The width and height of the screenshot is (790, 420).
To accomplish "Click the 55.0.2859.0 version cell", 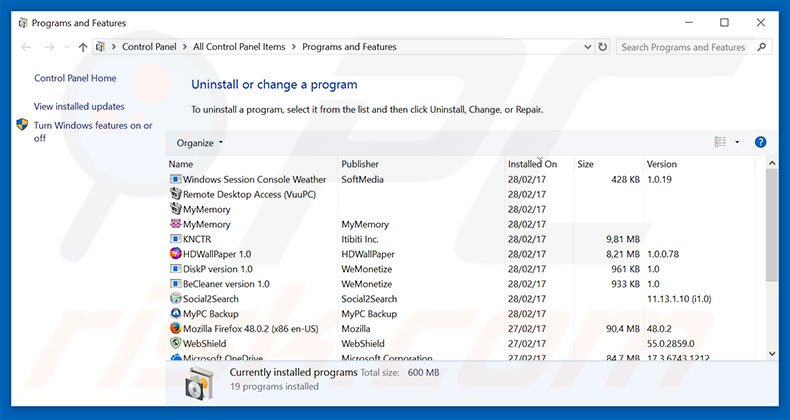I will coord(671,343).
